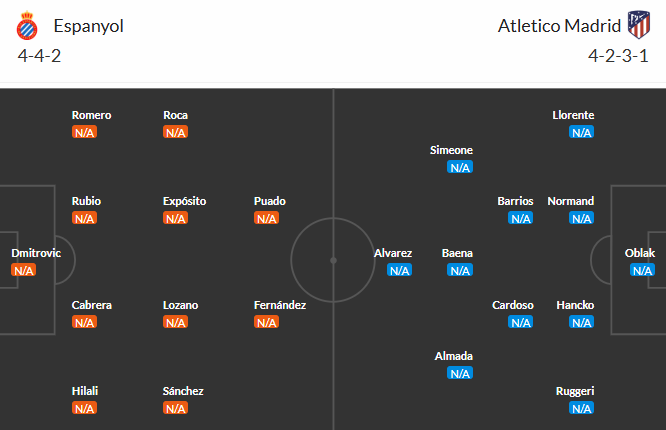The height and width of the screenshot is (430, 666).
Task: Select goalkeeper Dmitrovic on the pitch
Action: 36,253
